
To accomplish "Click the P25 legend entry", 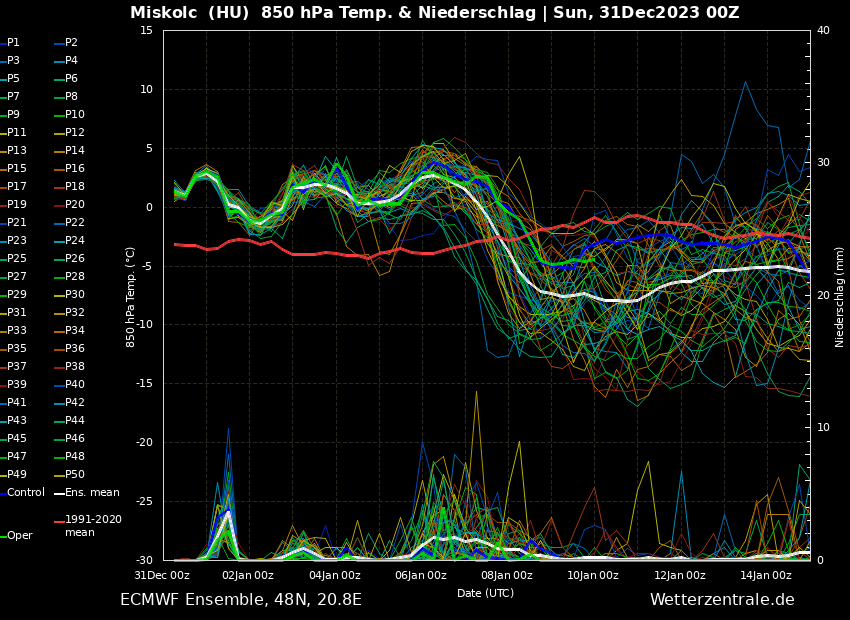I will click(17, 259).
